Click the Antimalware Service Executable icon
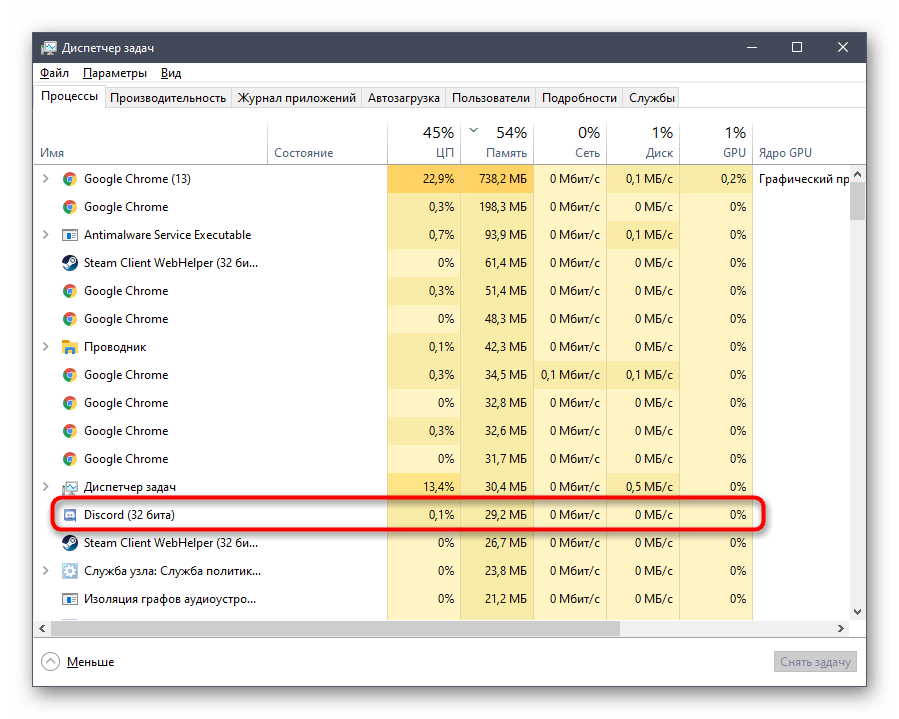This screenshot has height=719, width=899. (x=70, y=235)
